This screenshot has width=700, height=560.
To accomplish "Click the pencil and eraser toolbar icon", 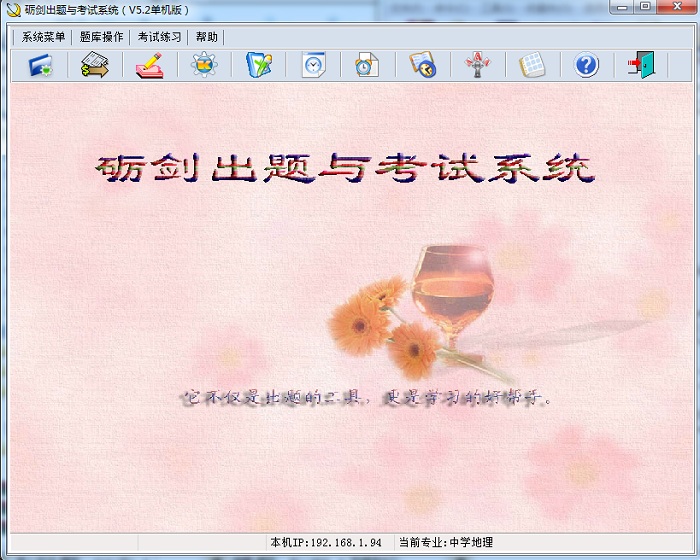I will tap(150, 66).
